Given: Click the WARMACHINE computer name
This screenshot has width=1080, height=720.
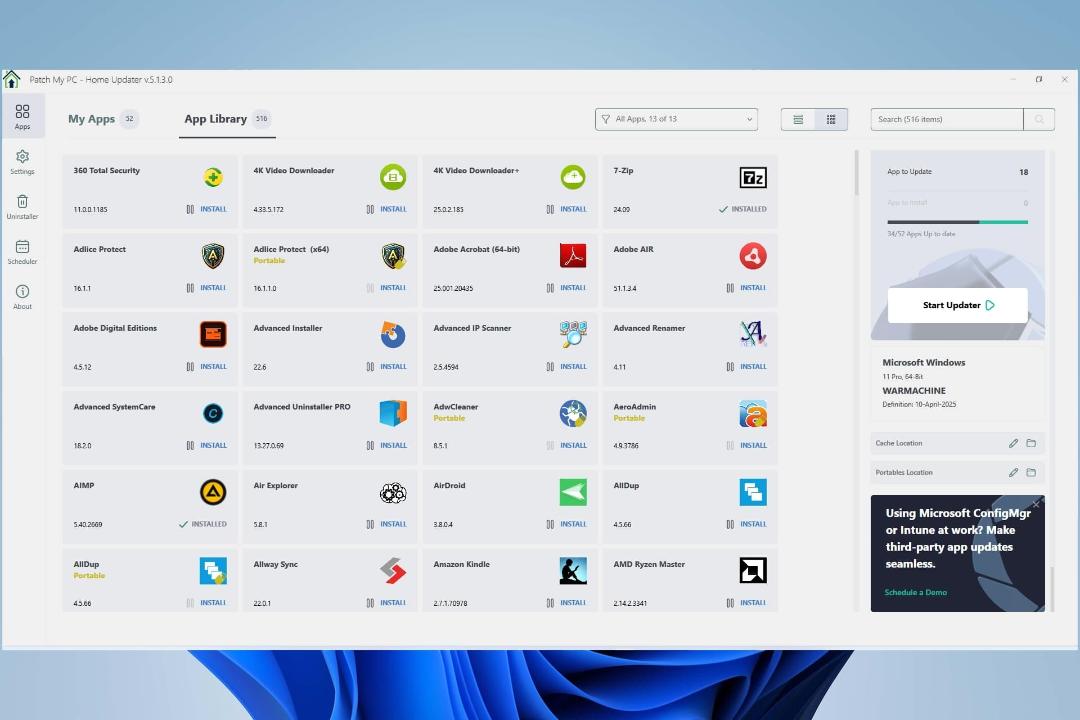Looking at the screenshot, I should pos(914,391).
